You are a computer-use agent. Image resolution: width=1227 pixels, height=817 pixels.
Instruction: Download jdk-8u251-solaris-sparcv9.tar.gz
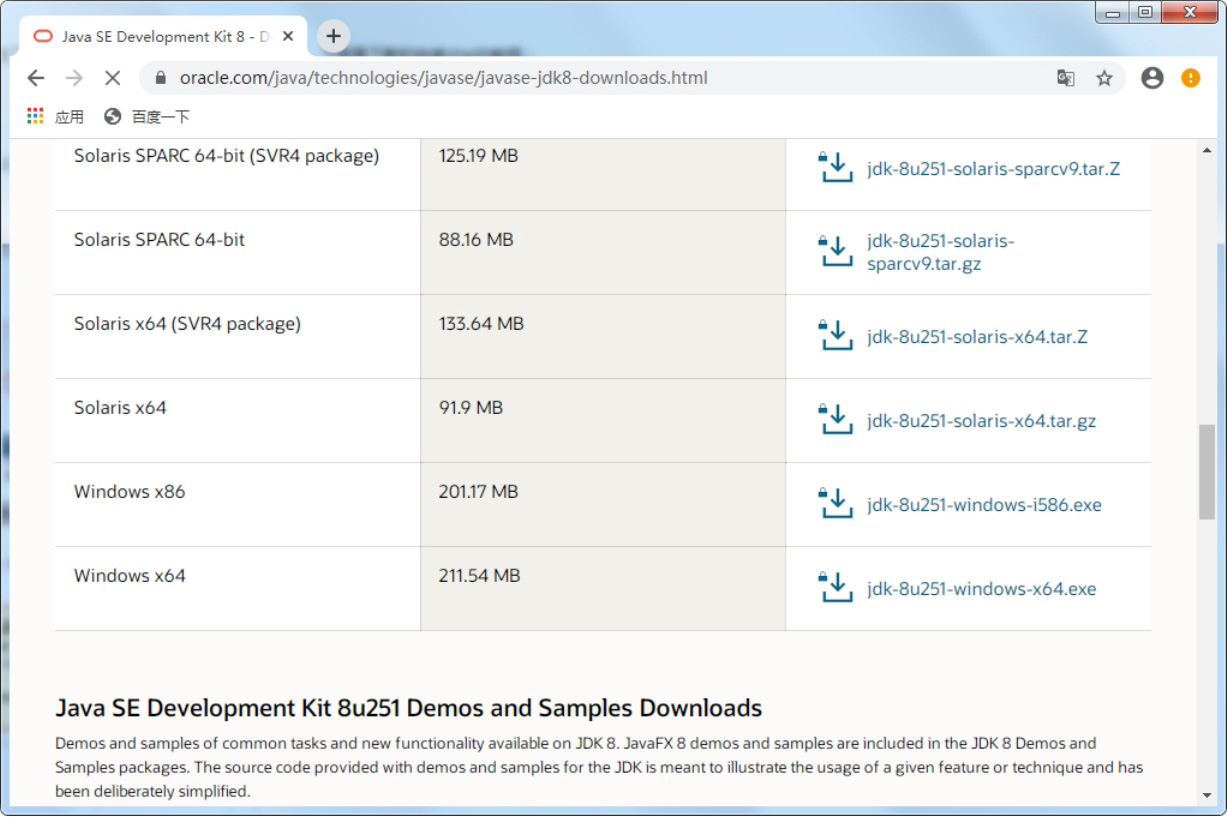tap(941, 253)
